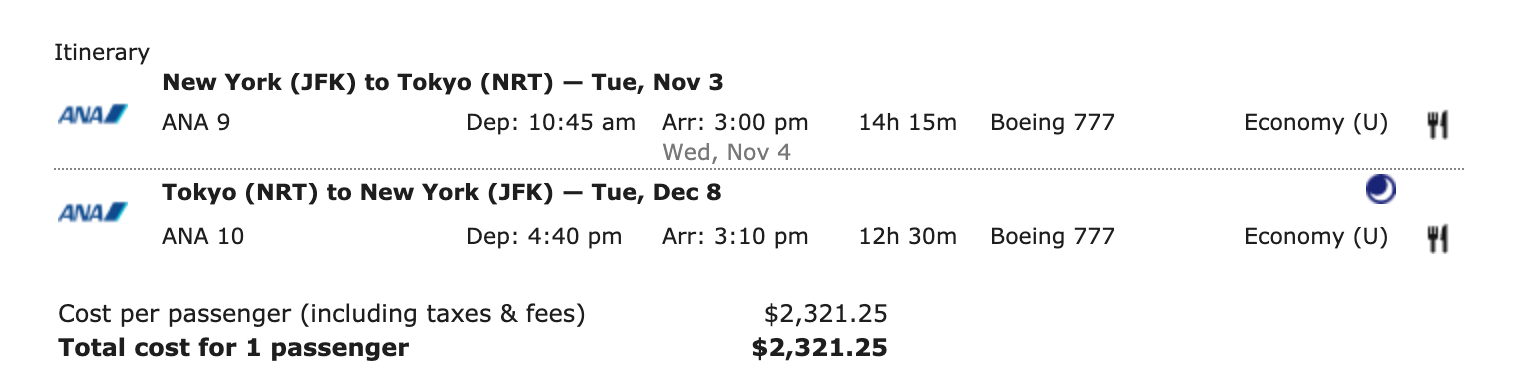
Task: Click the Boeing 777 aircraft on the outbound flight
Action: (1052, 123)
